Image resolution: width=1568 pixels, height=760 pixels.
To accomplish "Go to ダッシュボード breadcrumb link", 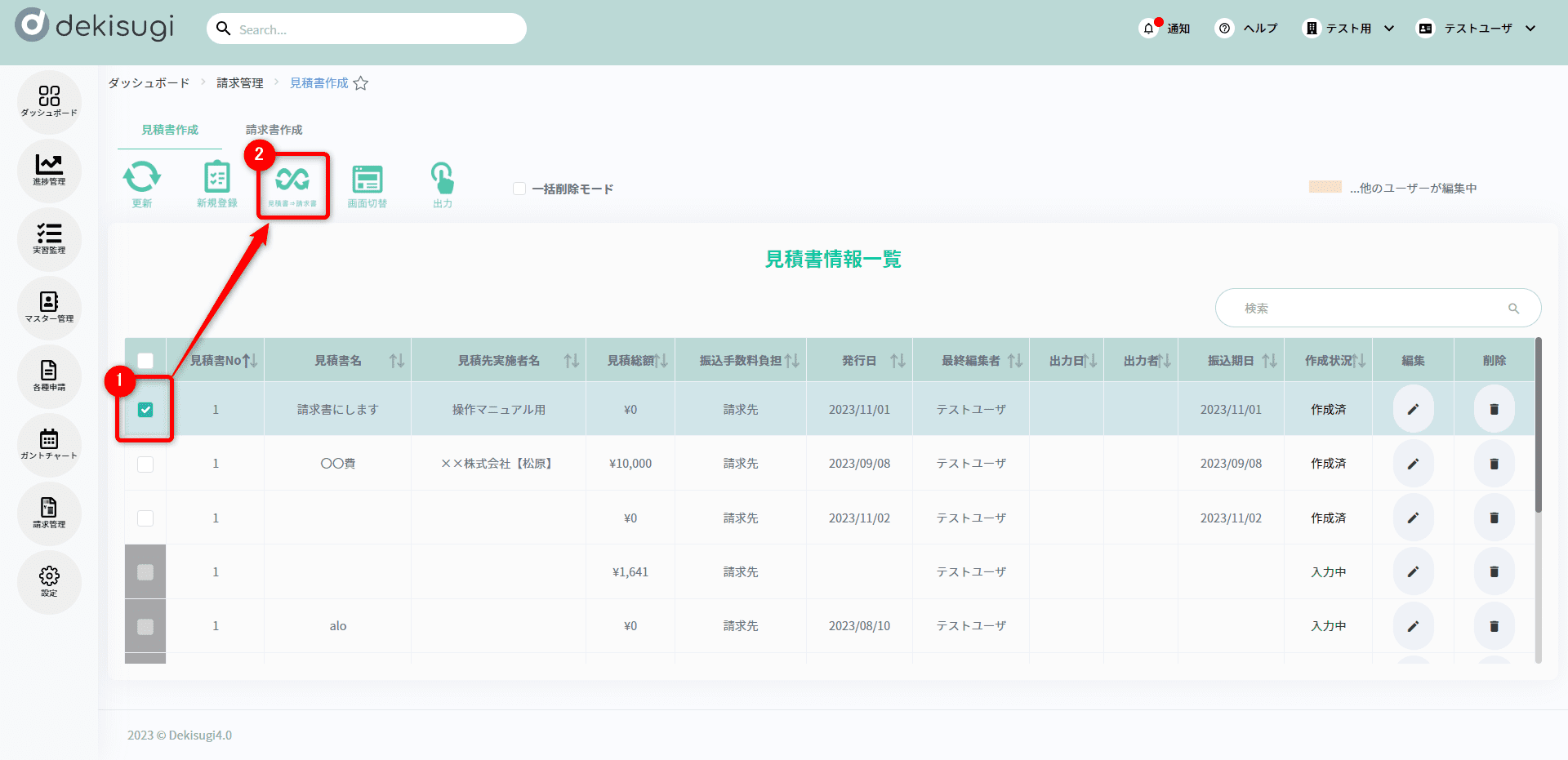I will [x=149, y=83].
